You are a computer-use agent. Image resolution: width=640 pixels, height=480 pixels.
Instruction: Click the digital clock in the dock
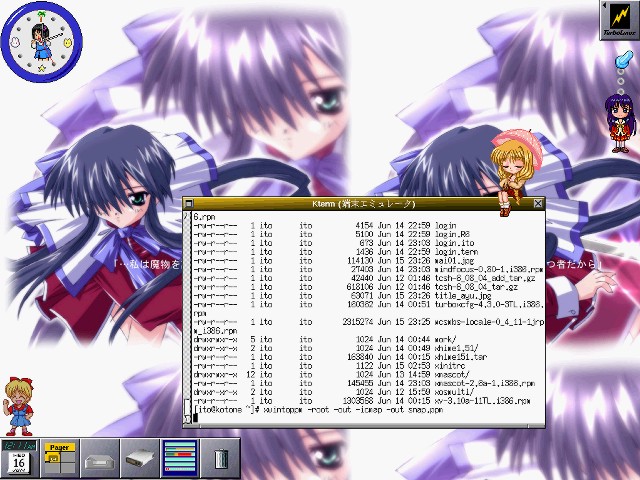[x=19, y=445]
